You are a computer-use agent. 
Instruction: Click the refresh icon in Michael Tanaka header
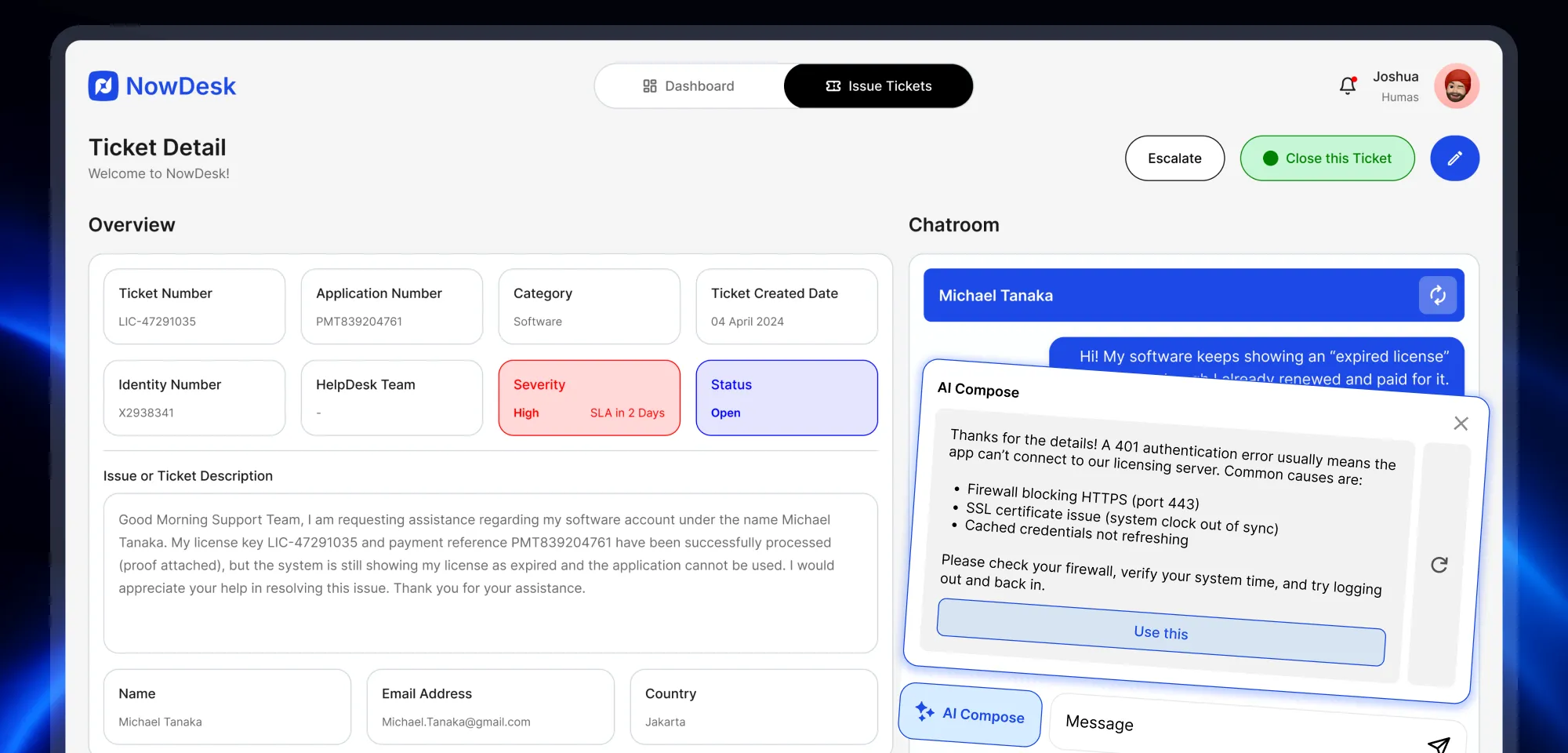point(1438,296)
